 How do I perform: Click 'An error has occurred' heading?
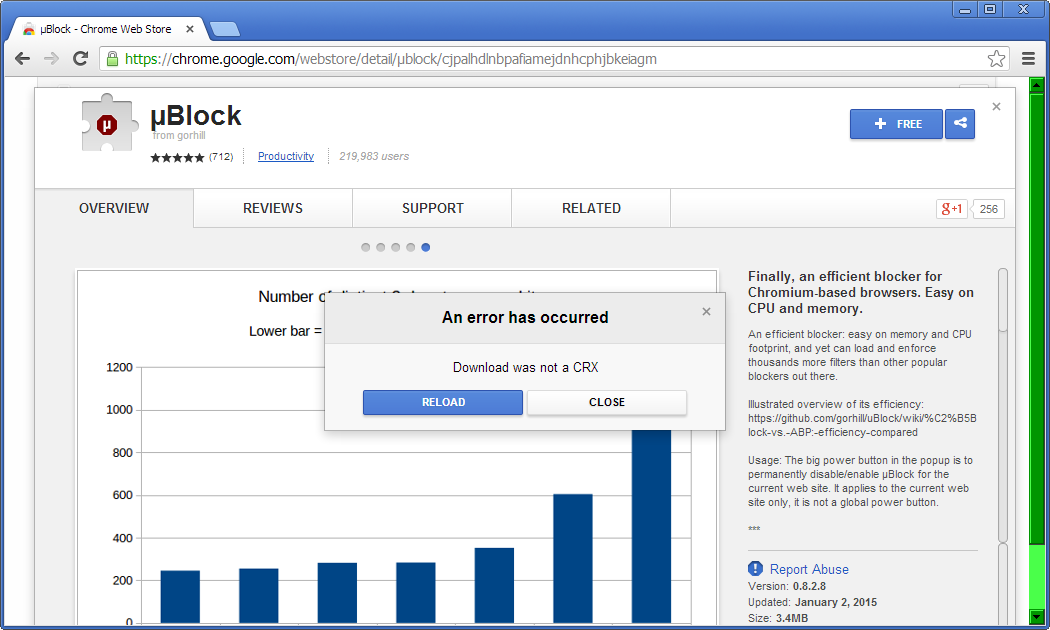coord(525,317)
